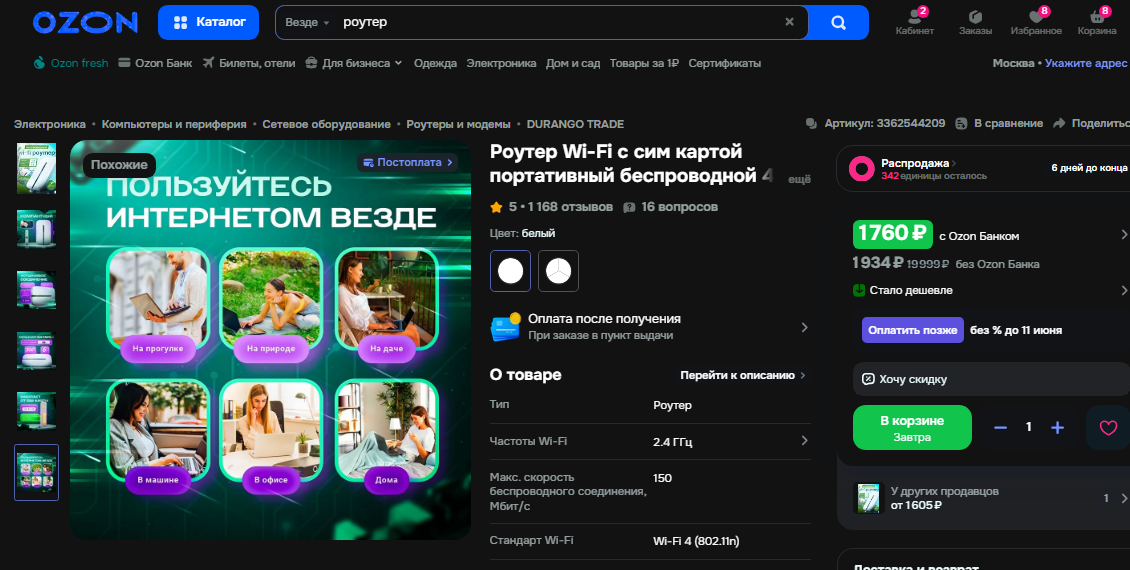Viewport: 1130px width, 570px height.
Task: Open the Корзина cart icon
Action: 1097,22
